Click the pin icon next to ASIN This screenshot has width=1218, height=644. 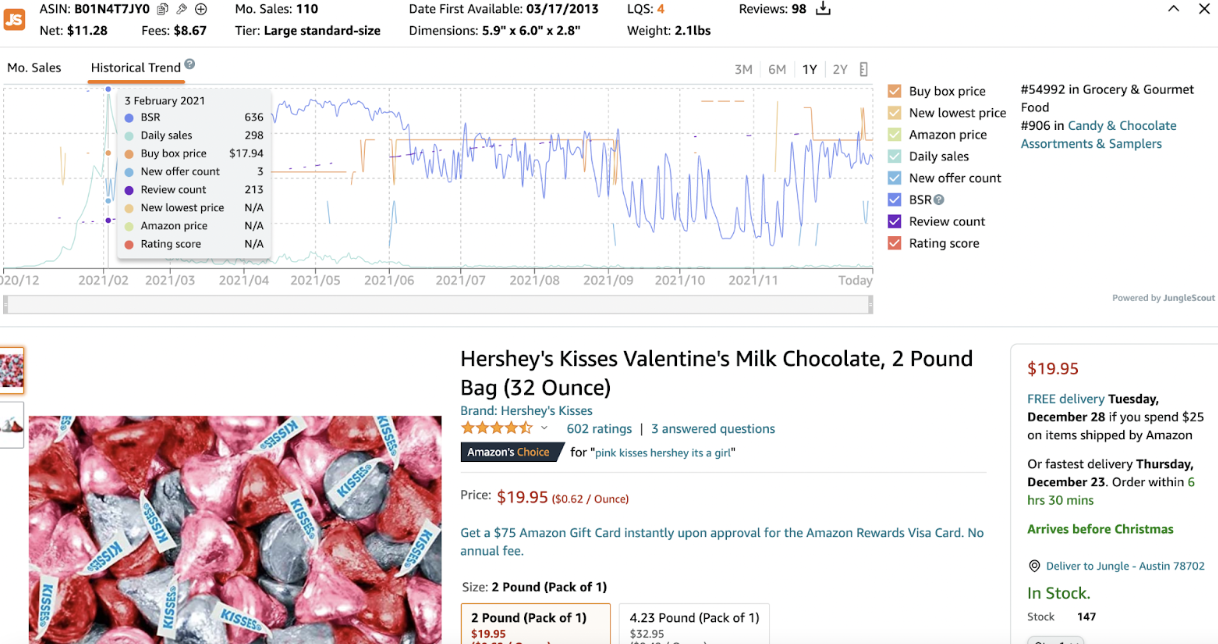(182, 9)
